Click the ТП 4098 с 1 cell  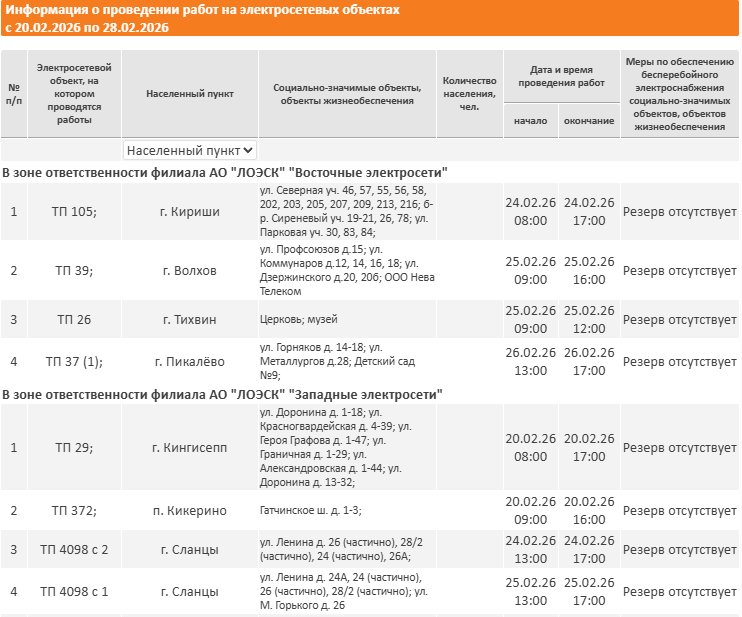point(74,591)
